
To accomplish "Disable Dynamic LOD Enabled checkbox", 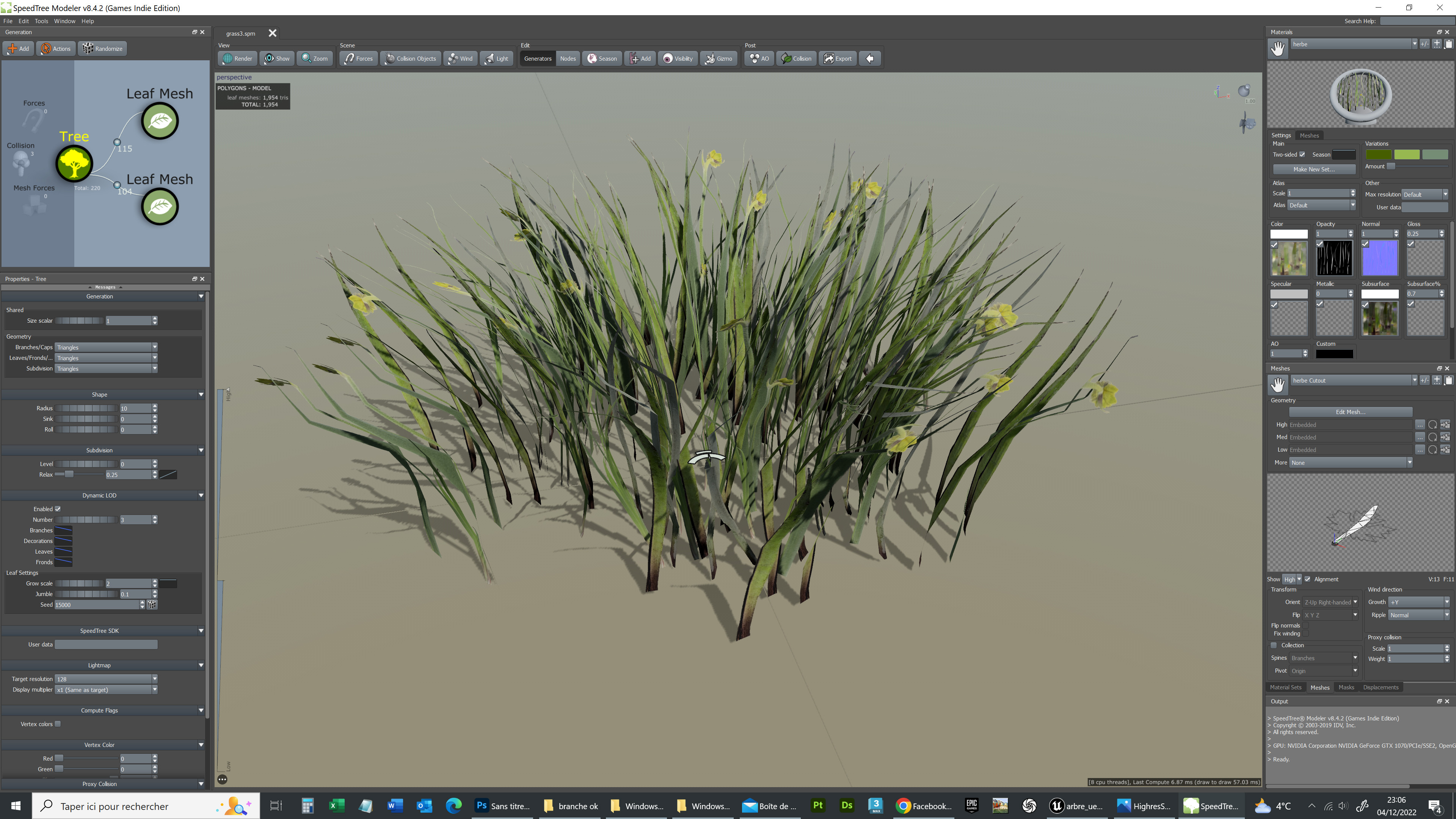I will (x=57, y=509).
